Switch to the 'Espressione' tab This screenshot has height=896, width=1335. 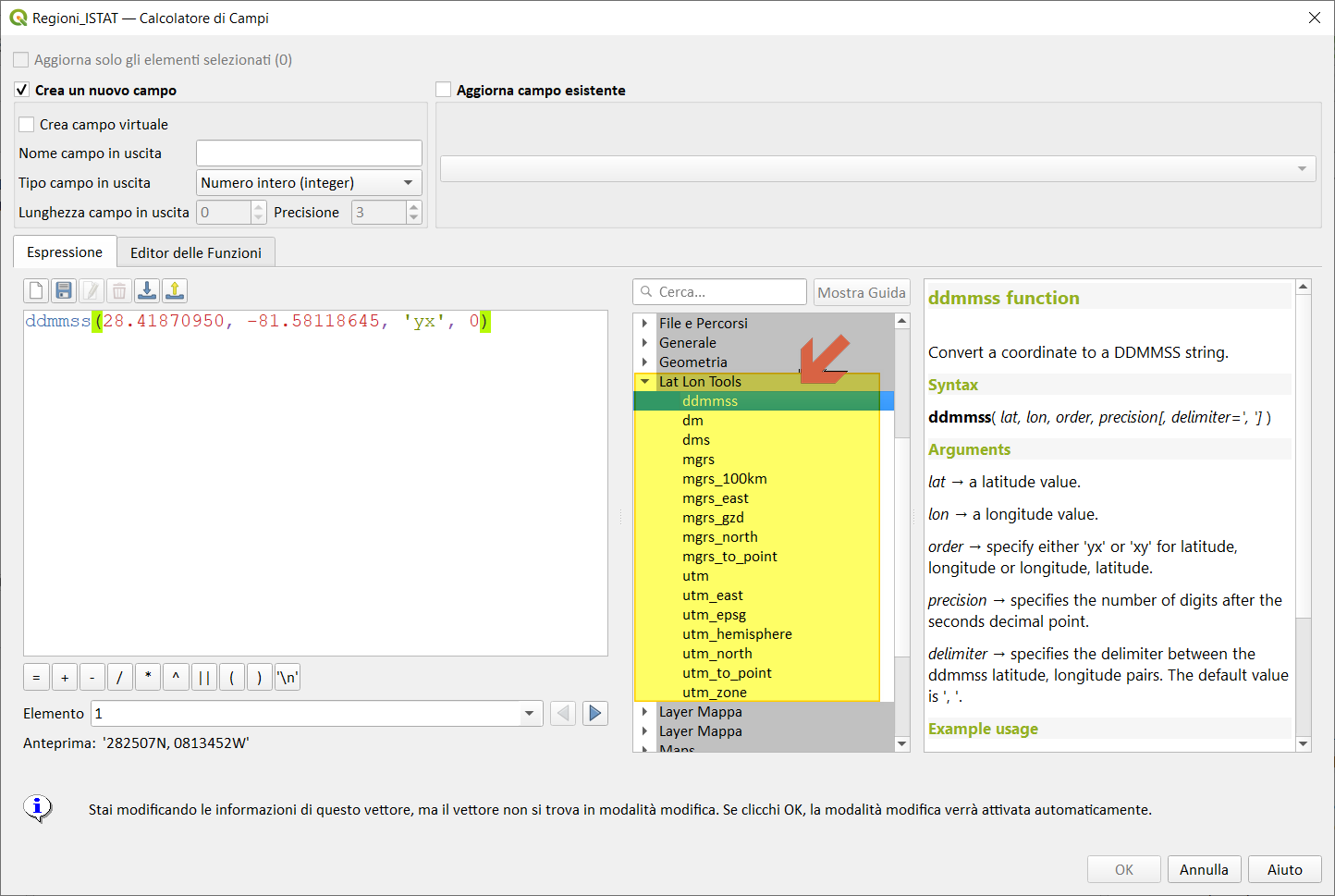tap(64, 252)
